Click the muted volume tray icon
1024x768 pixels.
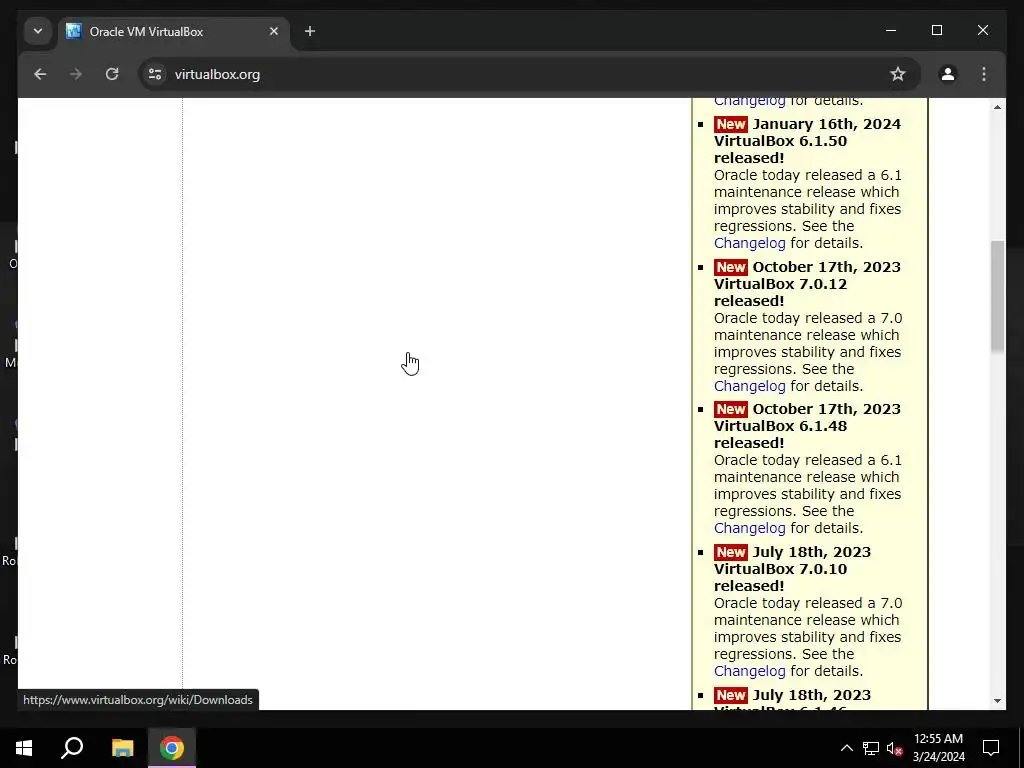pos(894,748)
